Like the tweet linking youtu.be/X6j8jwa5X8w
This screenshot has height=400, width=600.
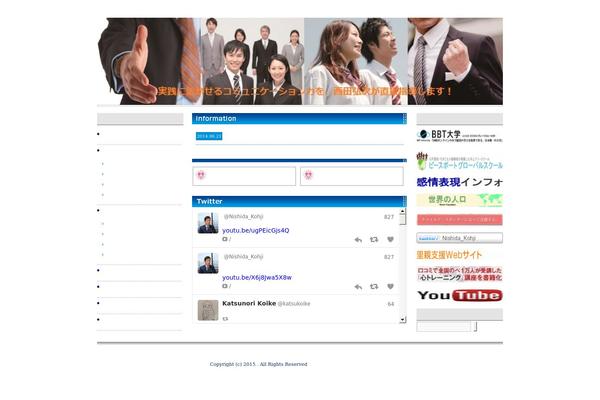pyautogui.click(x=390, y=287)
